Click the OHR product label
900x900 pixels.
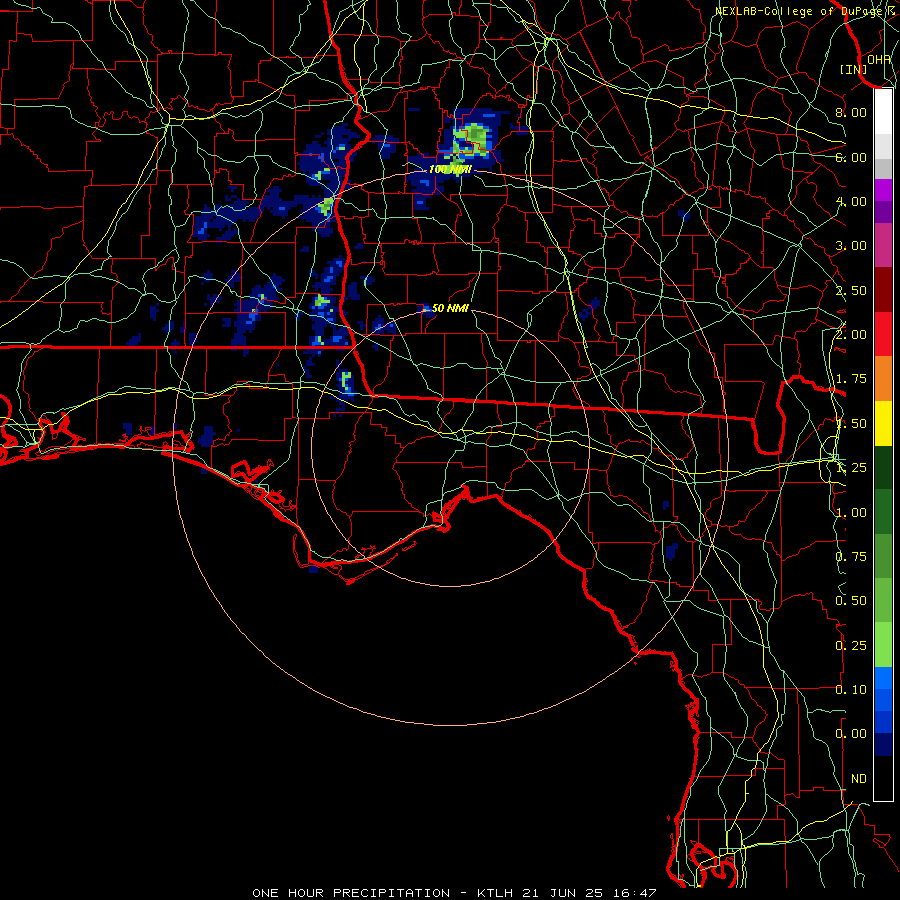pyautogui.click(x=879, y=59)
